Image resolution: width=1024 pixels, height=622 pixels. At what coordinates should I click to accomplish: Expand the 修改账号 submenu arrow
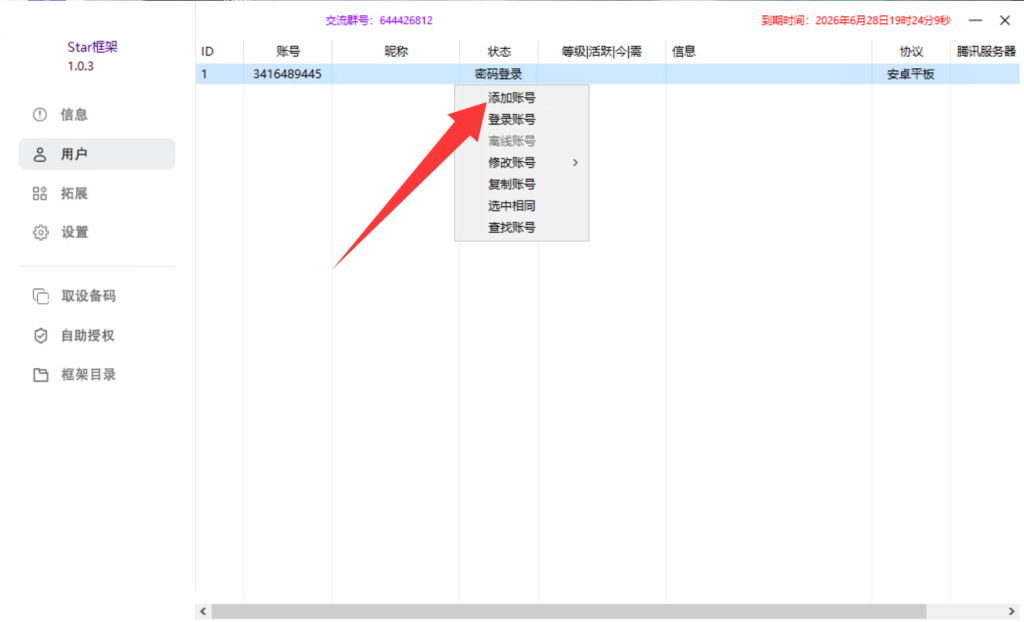(x=575, y=162)
